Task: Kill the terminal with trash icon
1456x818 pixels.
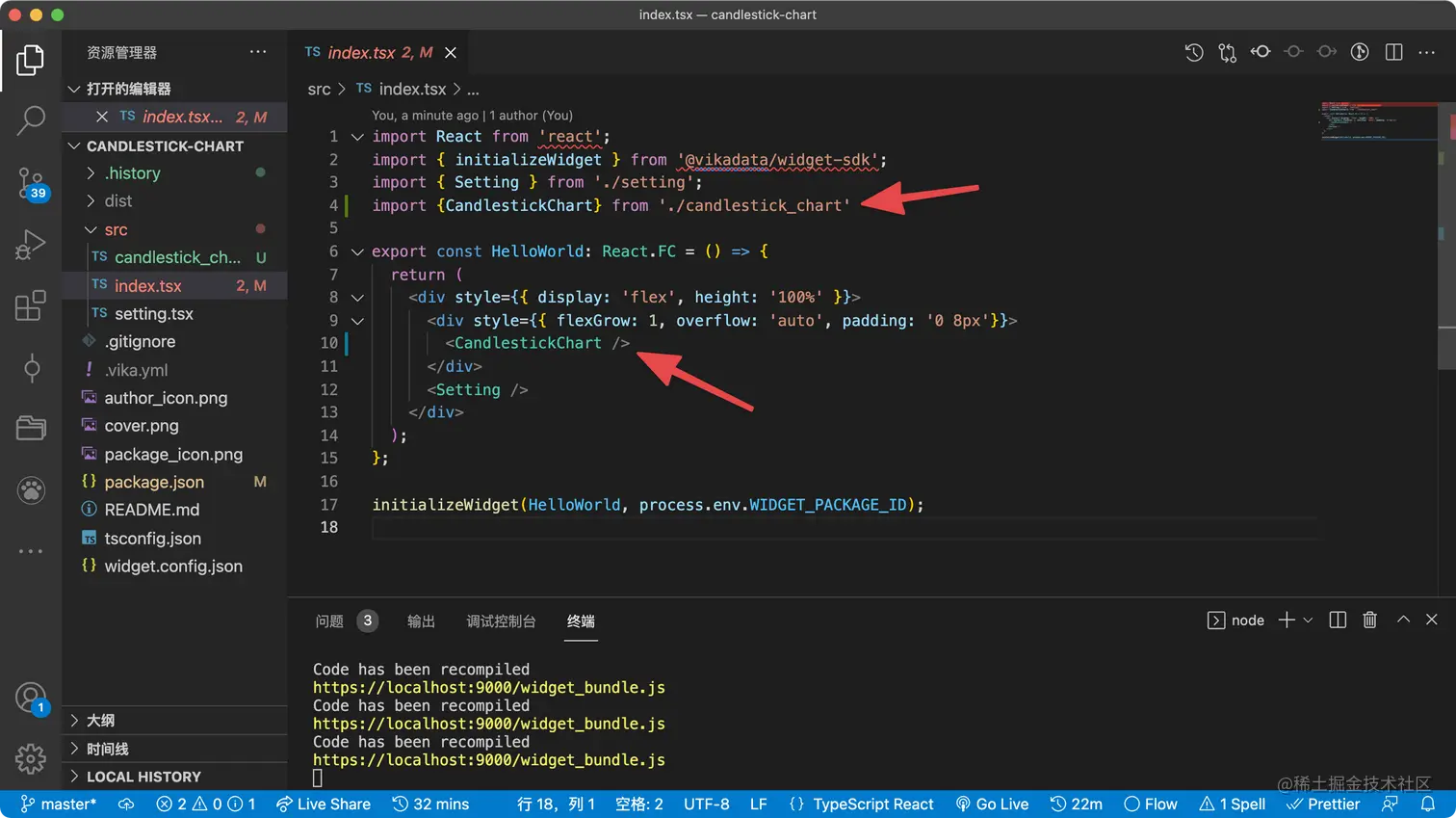Action: (1369, 620)
